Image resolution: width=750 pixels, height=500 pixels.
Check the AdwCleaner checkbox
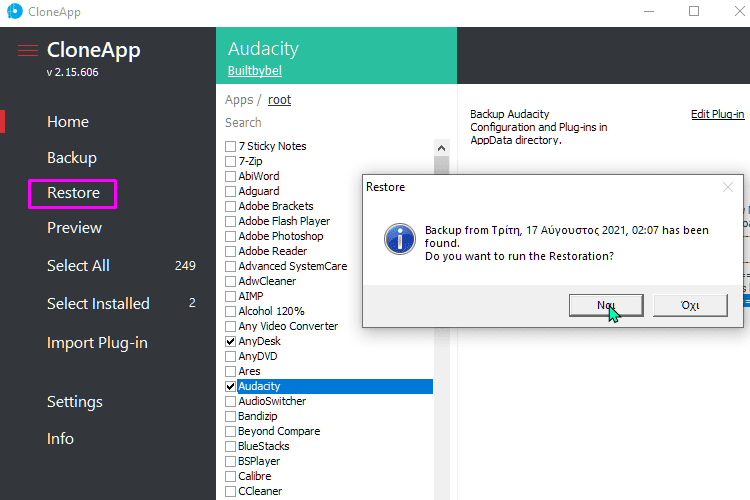click(231, 281)
